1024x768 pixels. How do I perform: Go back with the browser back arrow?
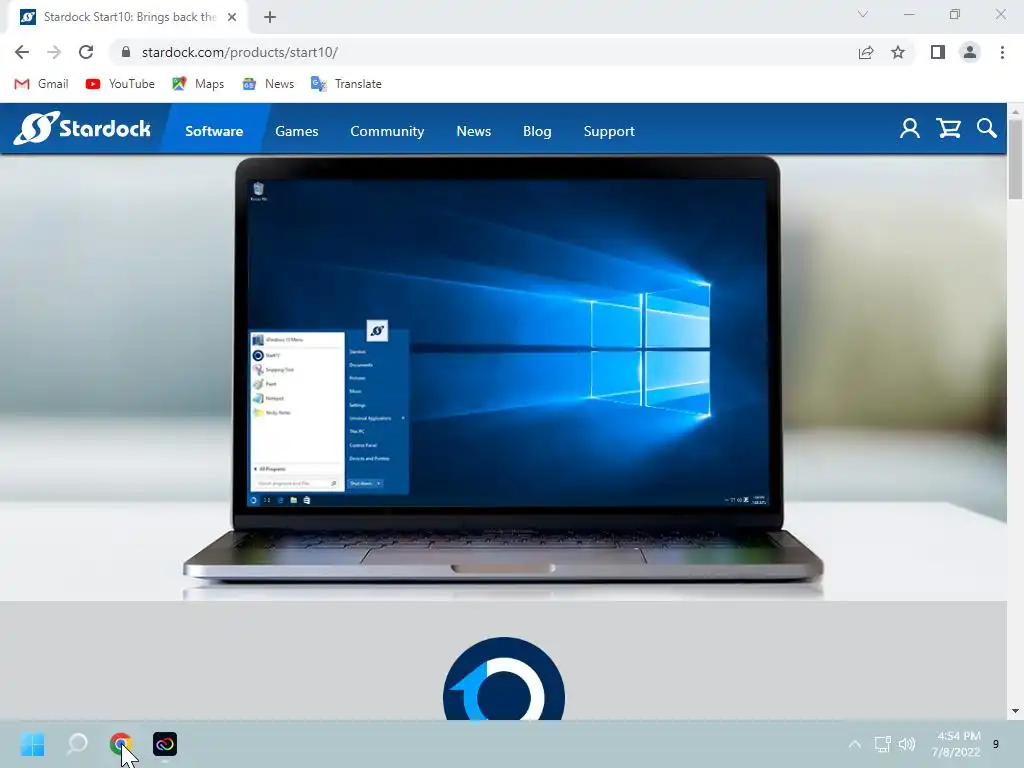click(x=22, y=52)
